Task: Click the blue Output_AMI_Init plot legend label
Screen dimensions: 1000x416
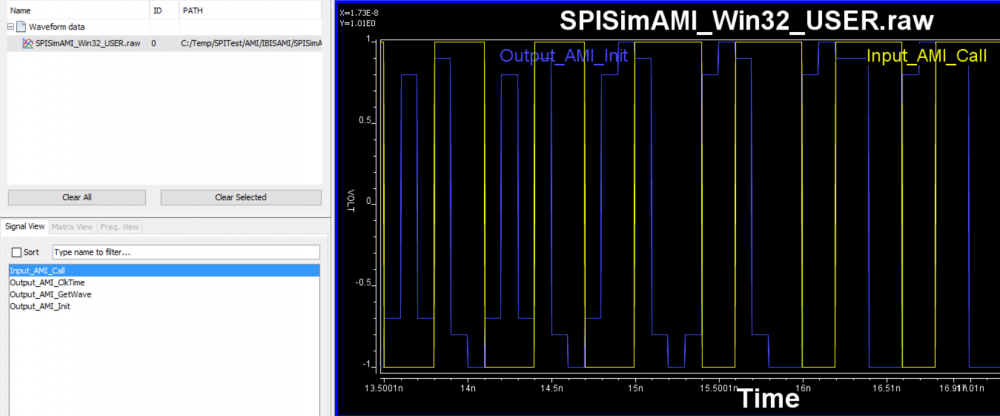Action: tap(563, 55)
